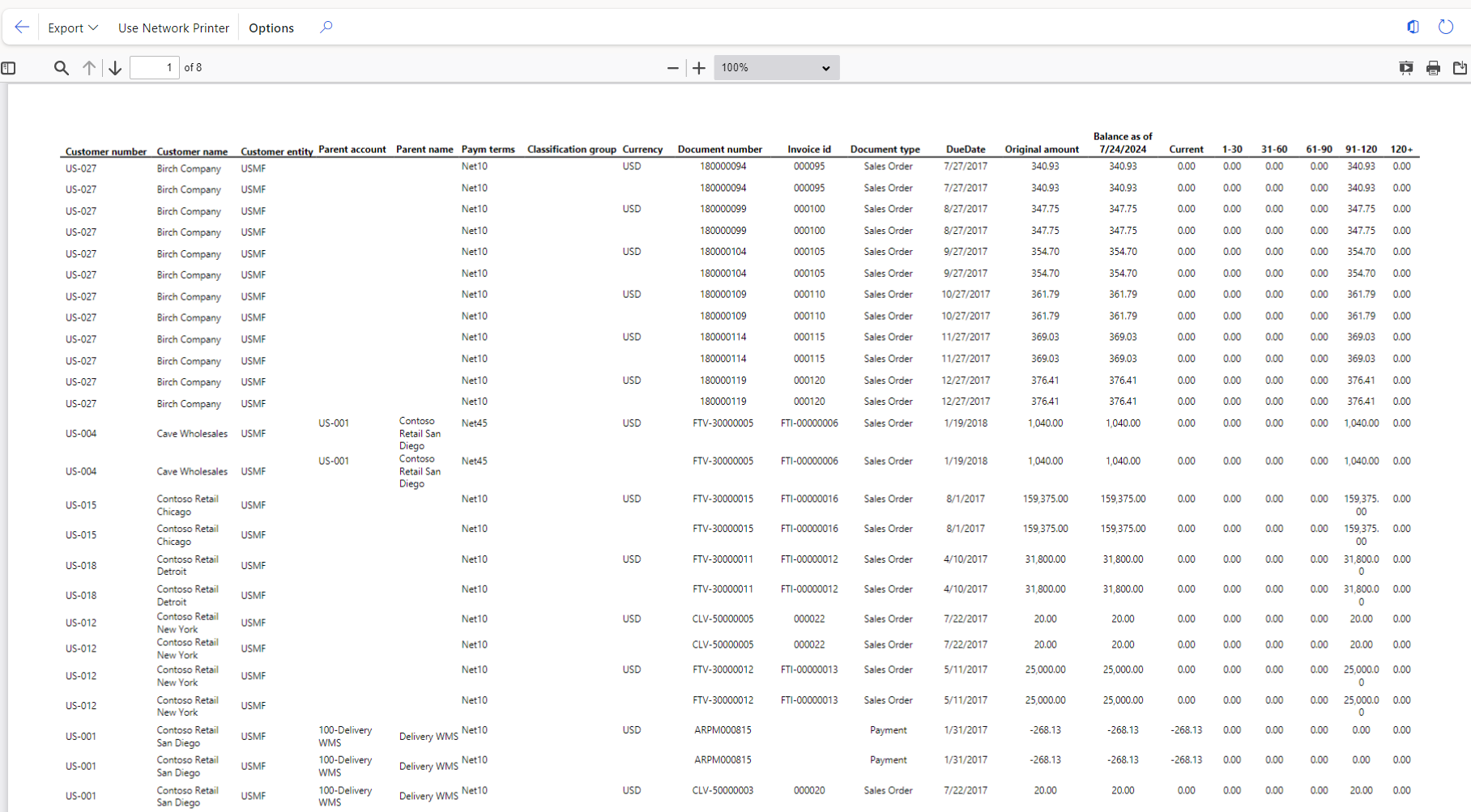Navigate back with the arrow button
The width and height of the screenshot is (1471, 812).
point(21,27)
